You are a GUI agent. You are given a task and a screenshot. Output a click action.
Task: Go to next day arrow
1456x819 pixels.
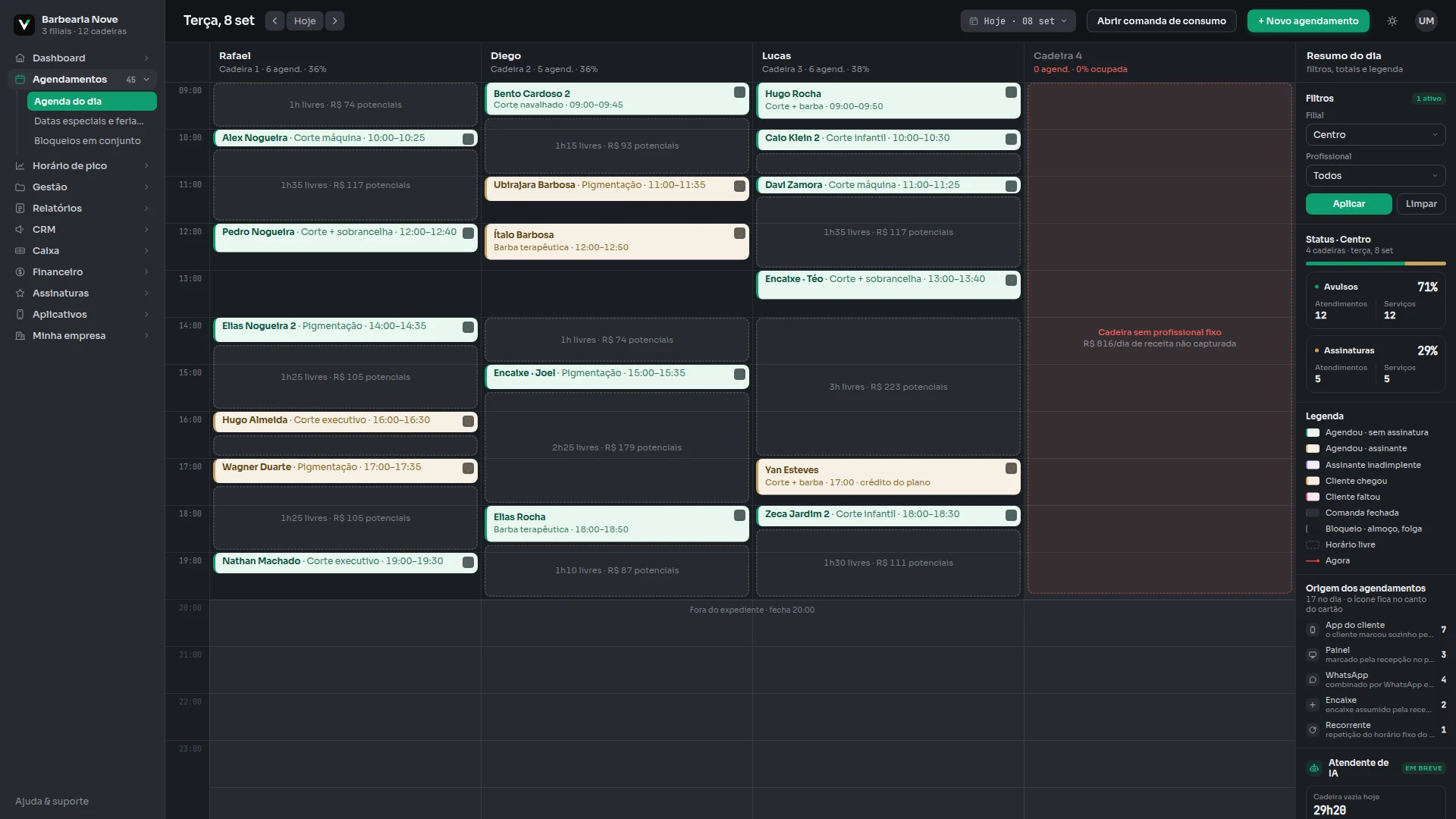334,21
